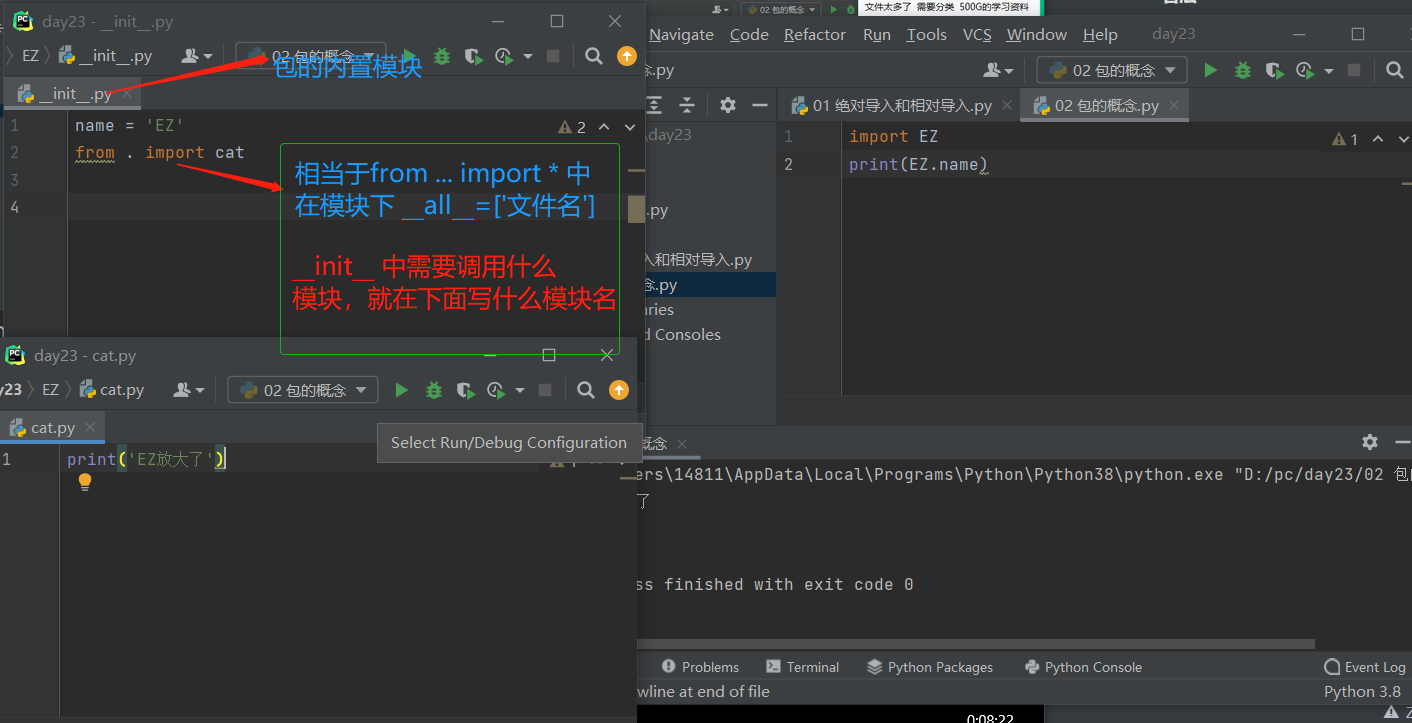This screenshot has width=1412, height=723.
Task: Run with coverage in the cat.py window
Action: 465,390
